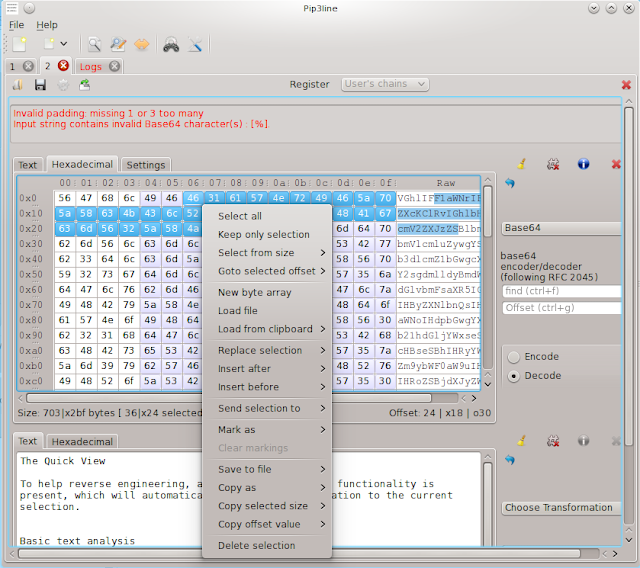Screen dimensions: 640x568
Task: Switch to the Logs tab
Action: 91,67
